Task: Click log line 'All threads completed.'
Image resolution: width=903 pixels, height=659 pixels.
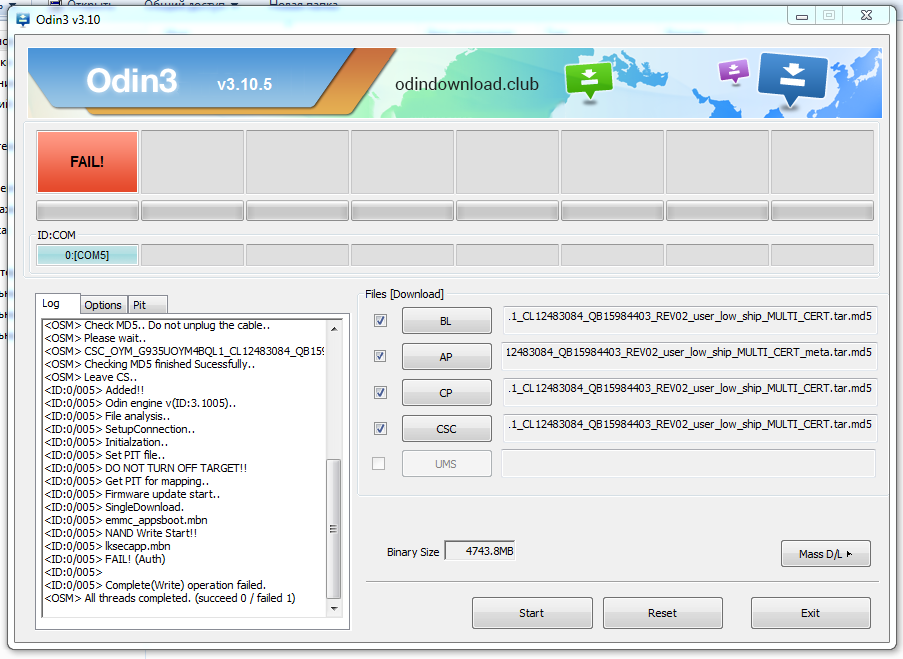Action: pyautogui.click(x=137, y=599)
